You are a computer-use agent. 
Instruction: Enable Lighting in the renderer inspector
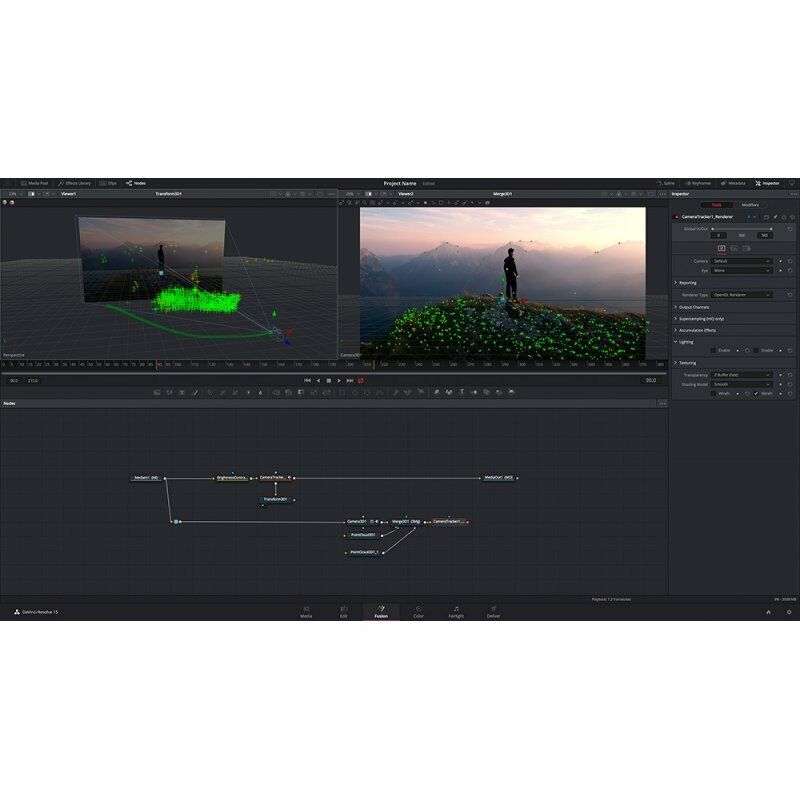click(x=715, y=349)
